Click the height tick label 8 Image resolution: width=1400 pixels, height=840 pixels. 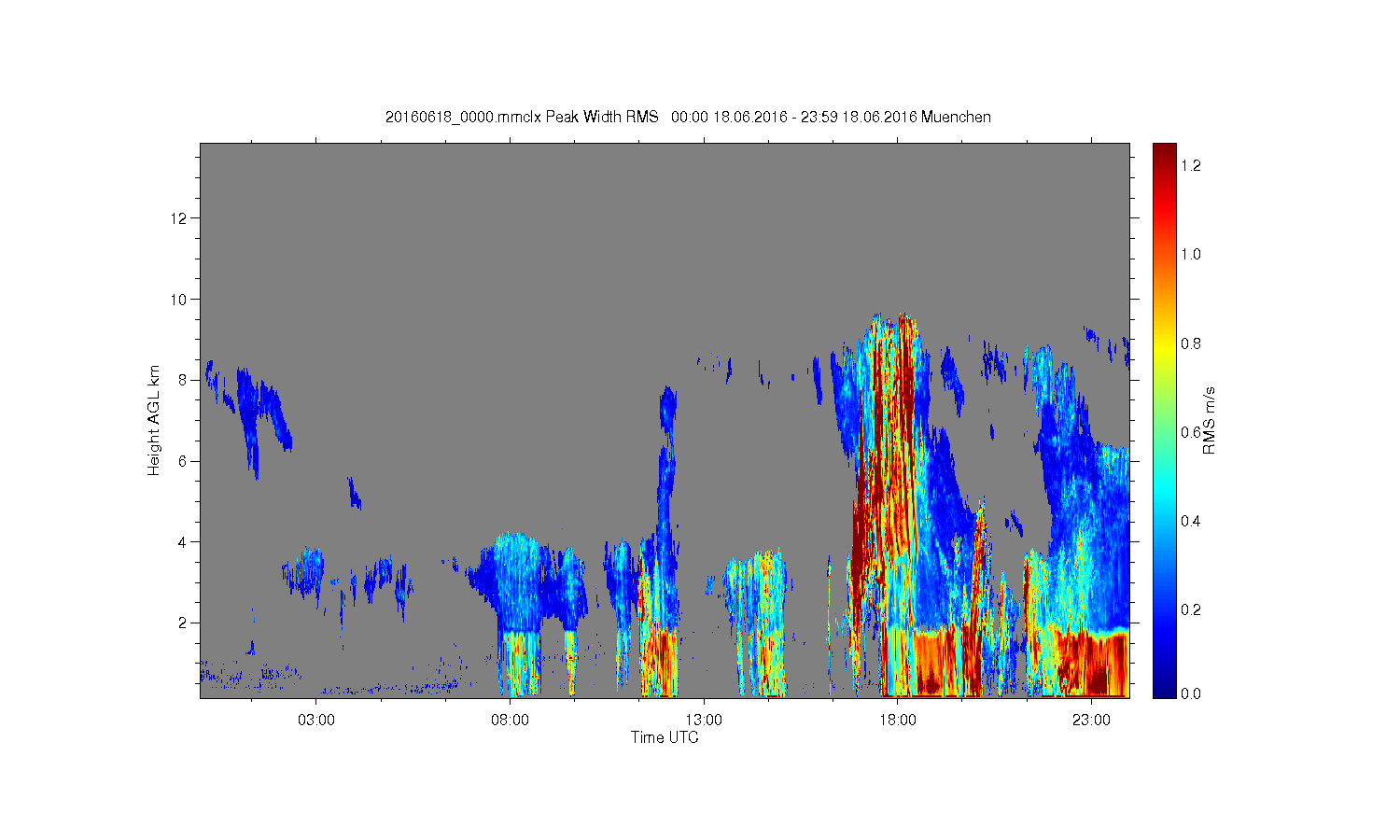[x=183, y=380]
